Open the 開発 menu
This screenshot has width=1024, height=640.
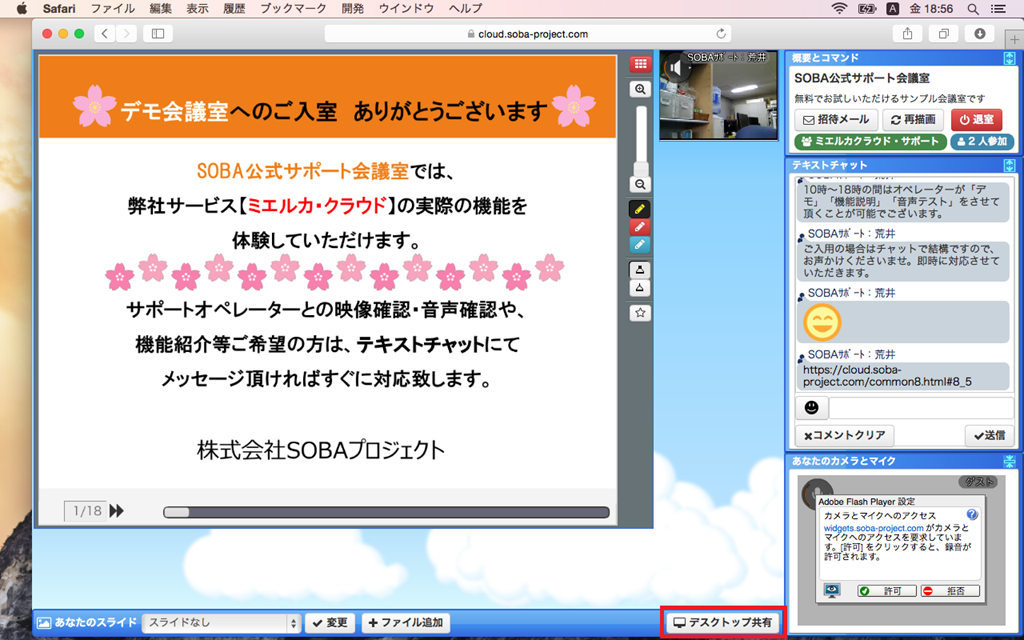coord(353,8)
